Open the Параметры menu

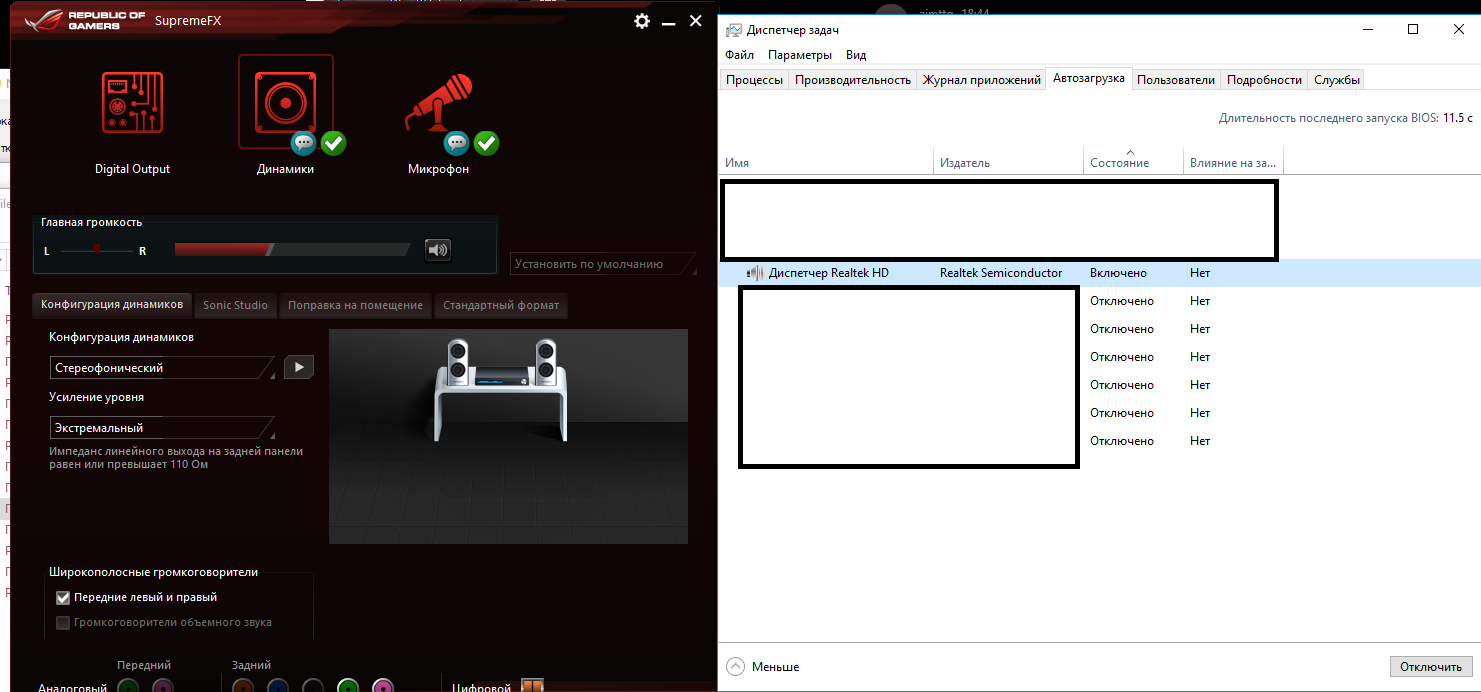point(800,55)
